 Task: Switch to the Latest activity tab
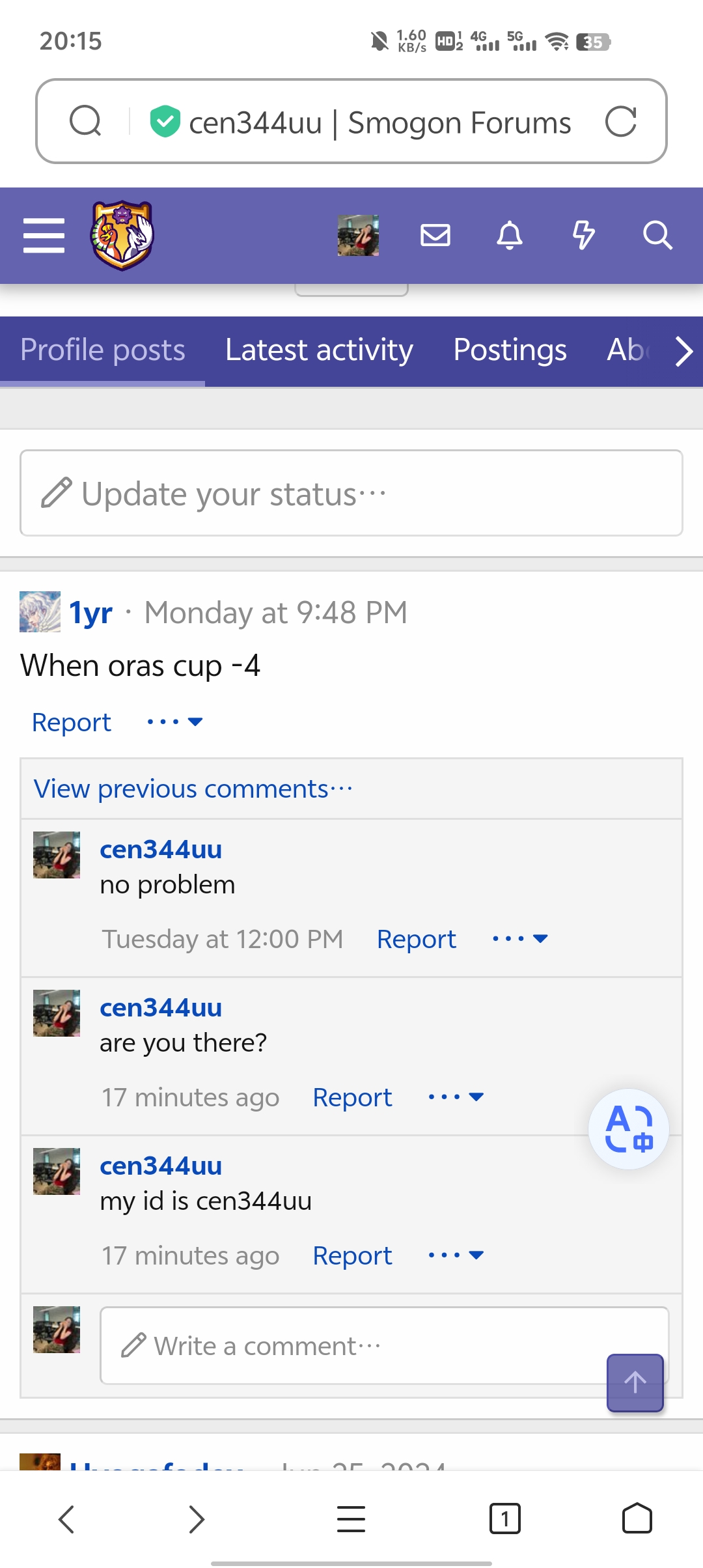(319, 350)
